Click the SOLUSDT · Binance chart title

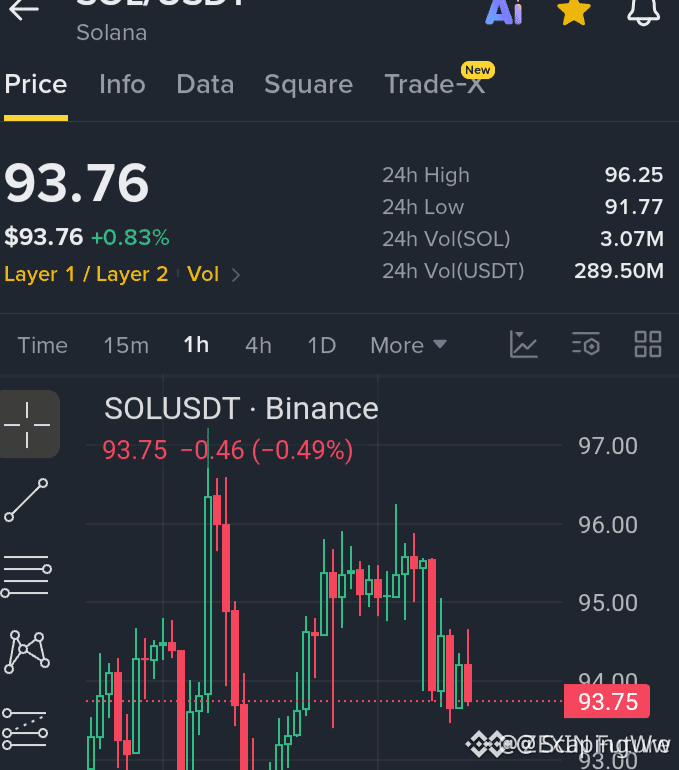point(241,408)
